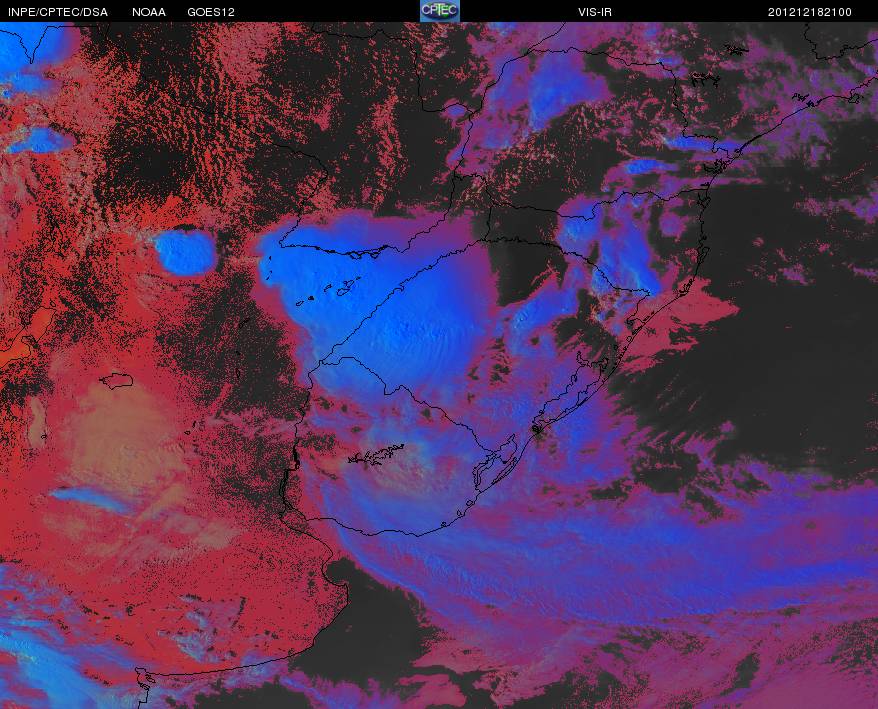Click the VIS-IR channel label
The width and height of the screenshot is (878, 709).
[595, 12]
